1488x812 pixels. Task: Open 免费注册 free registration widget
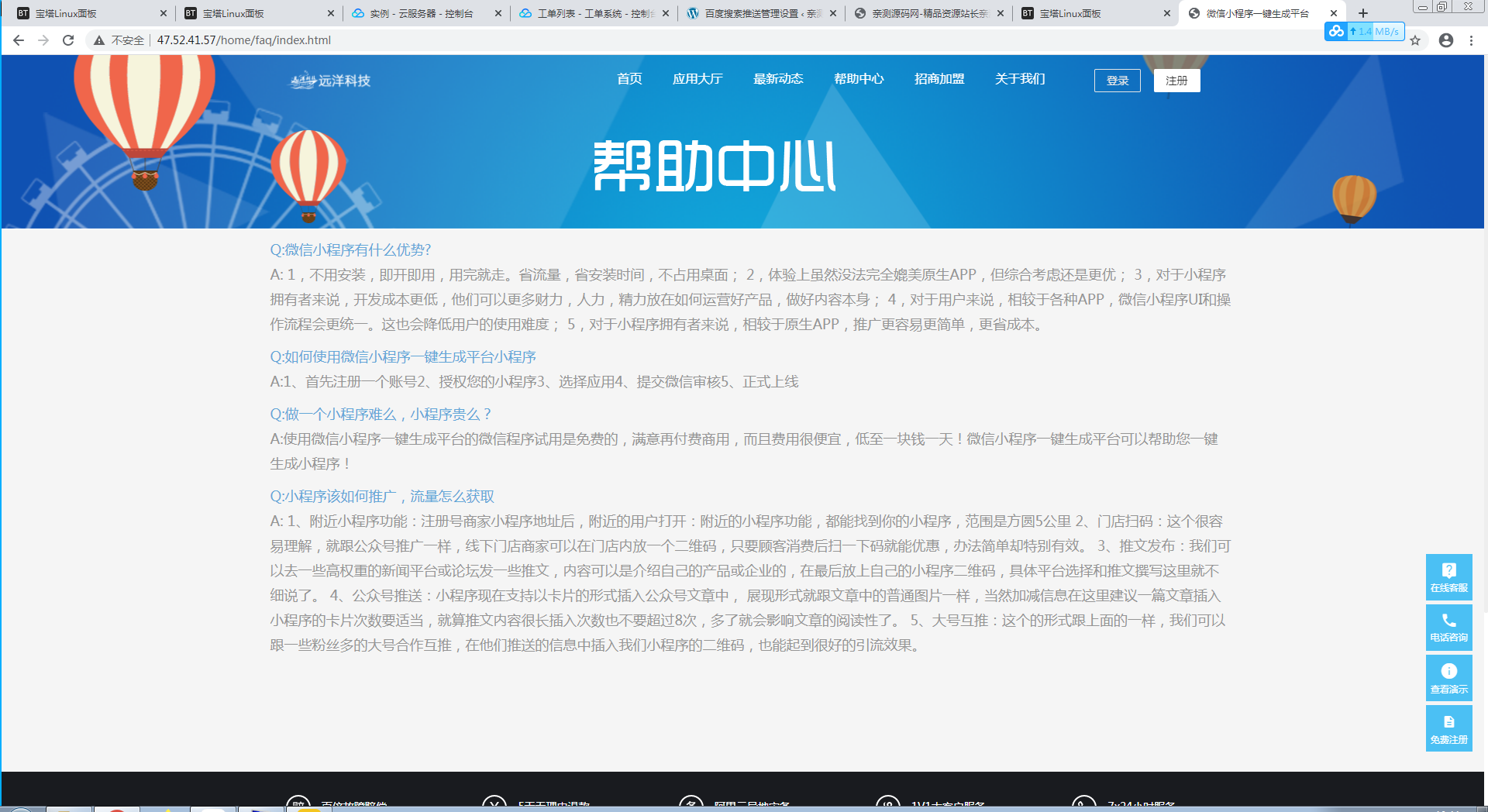(1449, 728)
